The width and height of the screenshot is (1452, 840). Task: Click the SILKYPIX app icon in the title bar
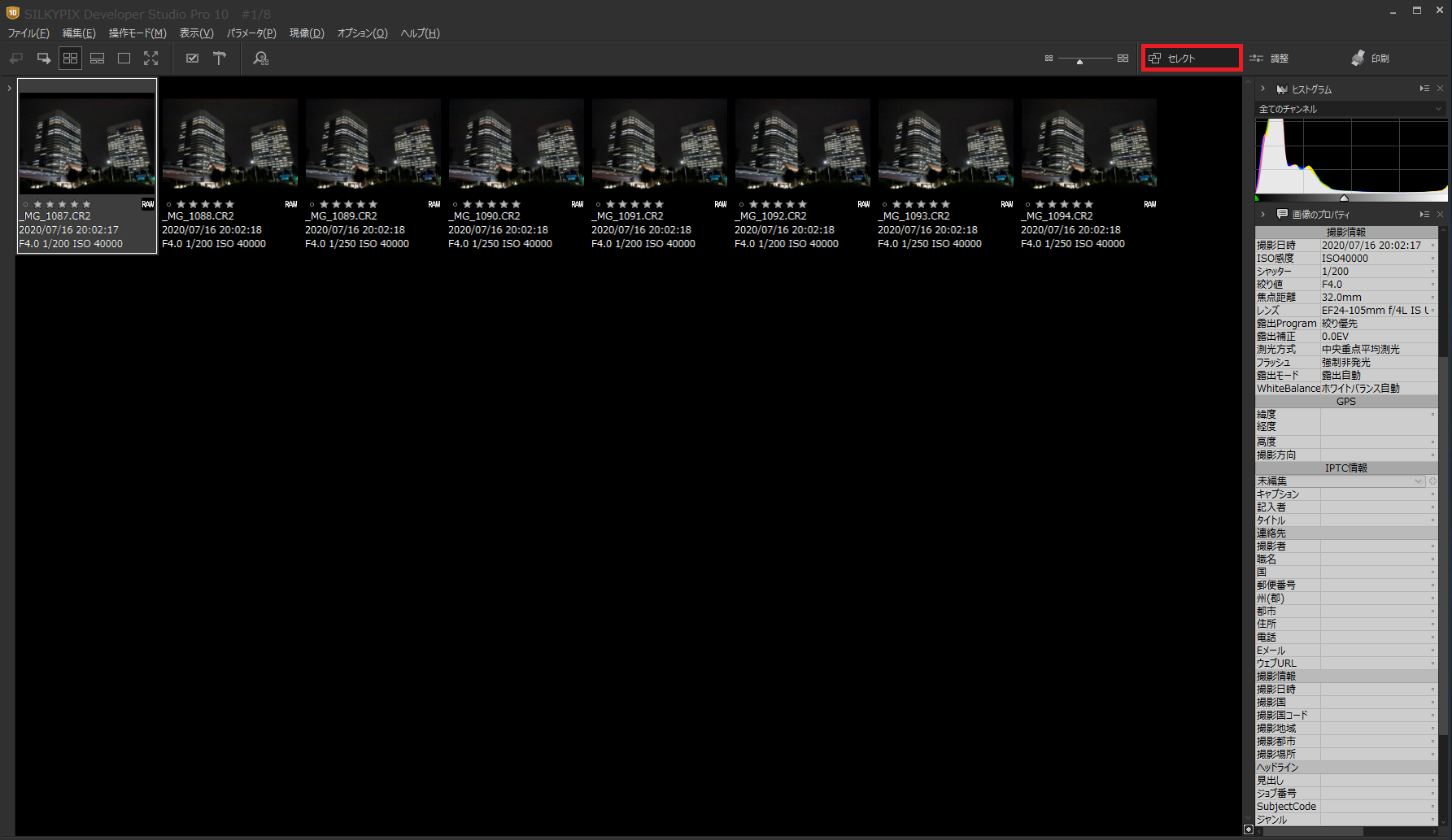(12, 12)
